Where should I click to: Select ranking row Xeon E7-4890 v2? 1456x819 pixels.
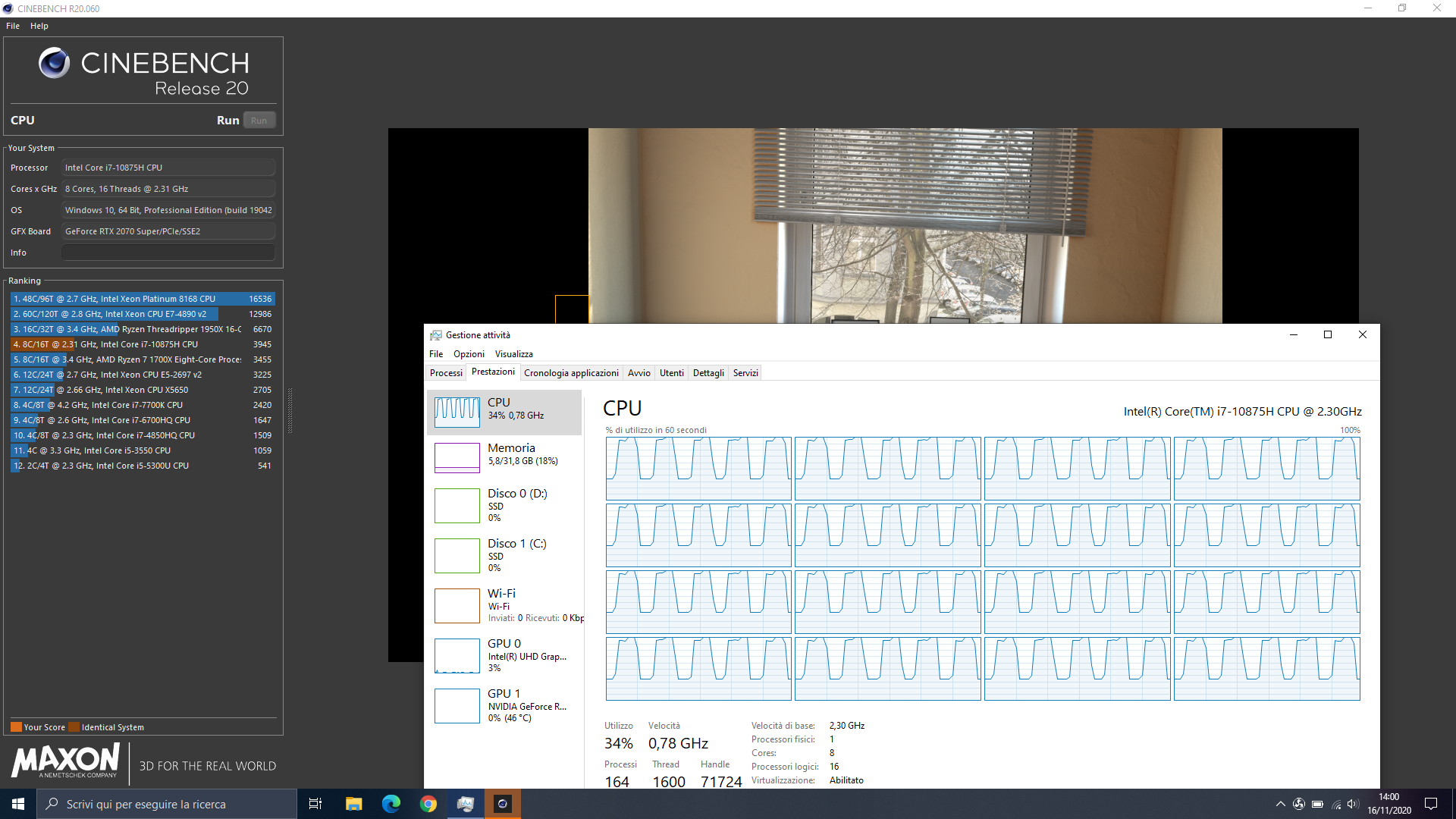pos(143,314)
